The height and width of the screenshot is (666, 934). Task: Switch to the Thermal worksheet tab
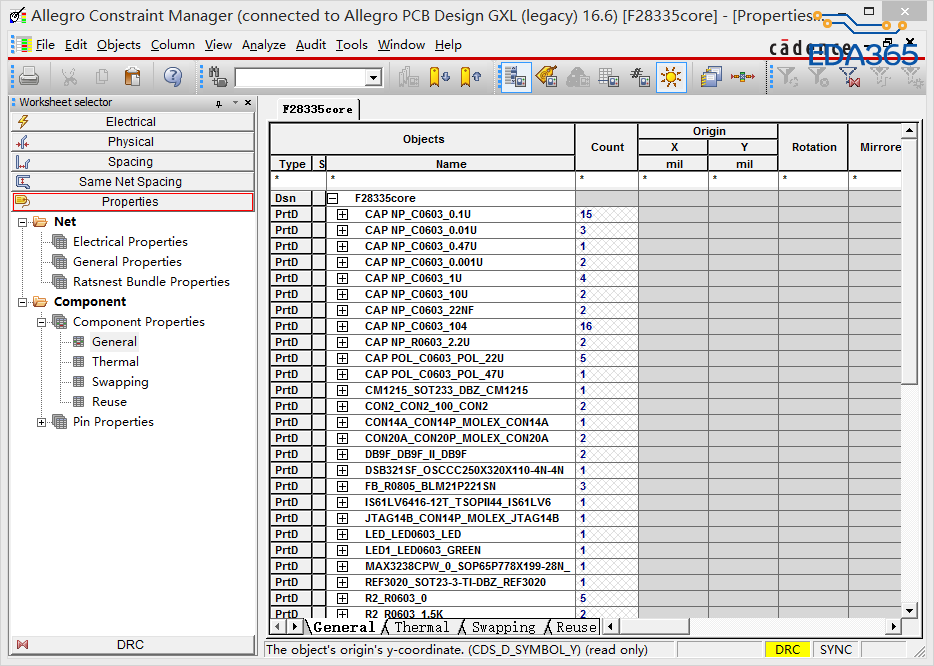(421, 627)
